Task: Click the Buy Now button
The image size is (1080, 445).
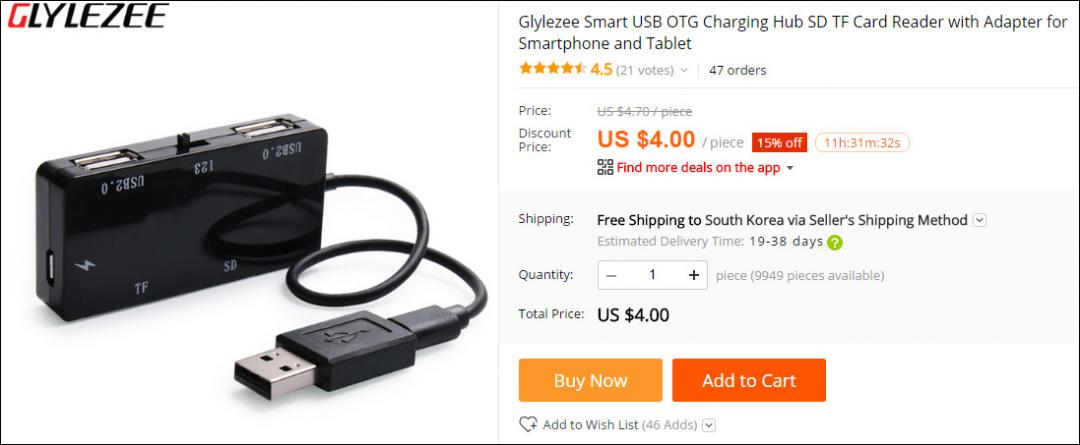Action: point(590,380)
